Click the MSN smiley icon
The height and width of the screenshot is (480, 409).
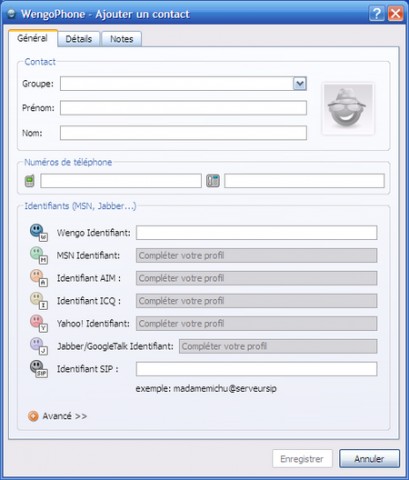pos(39,255)
